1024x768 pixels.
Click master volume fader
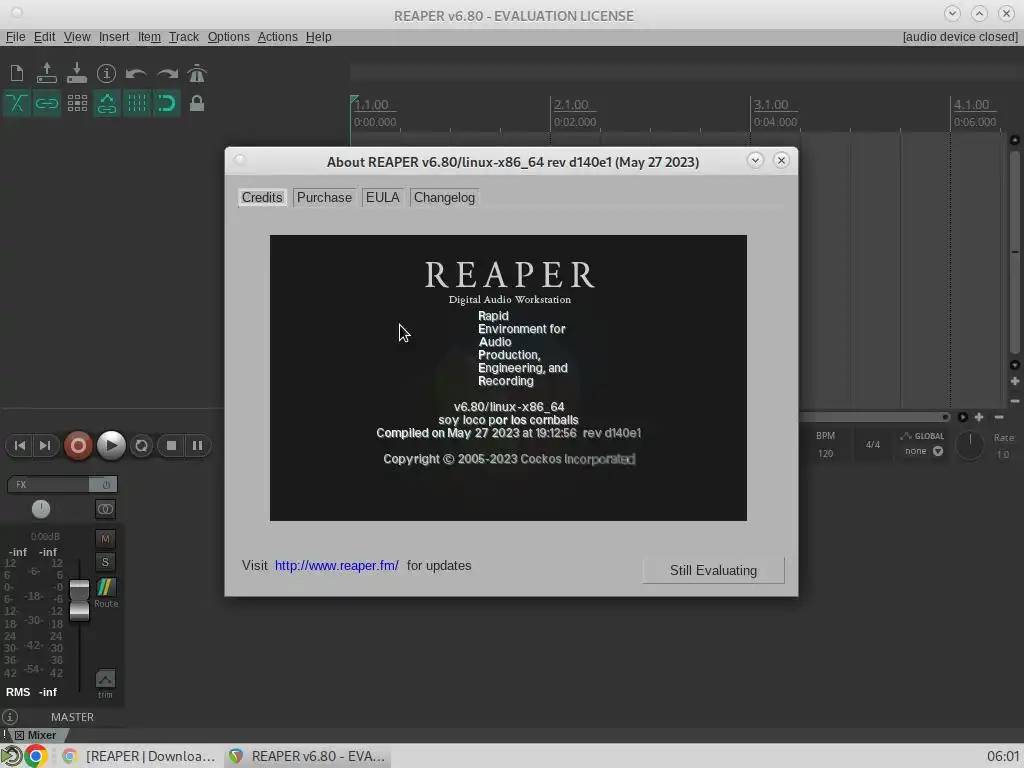[80, 600]
